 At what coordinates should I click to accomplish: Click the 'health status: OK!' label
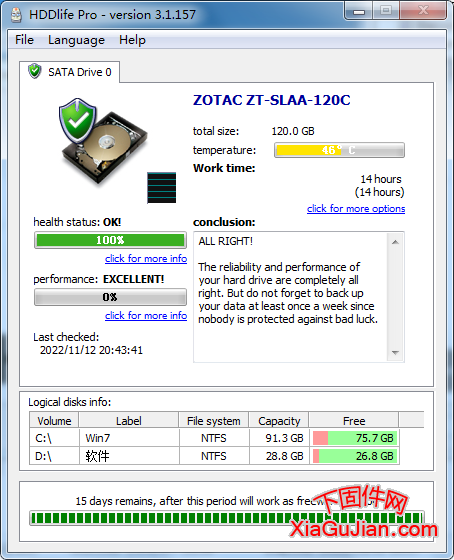77,222
